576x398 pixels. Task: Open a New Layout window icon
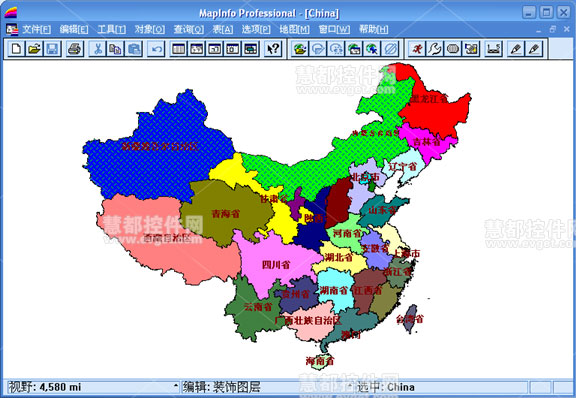tap(233, 49)
